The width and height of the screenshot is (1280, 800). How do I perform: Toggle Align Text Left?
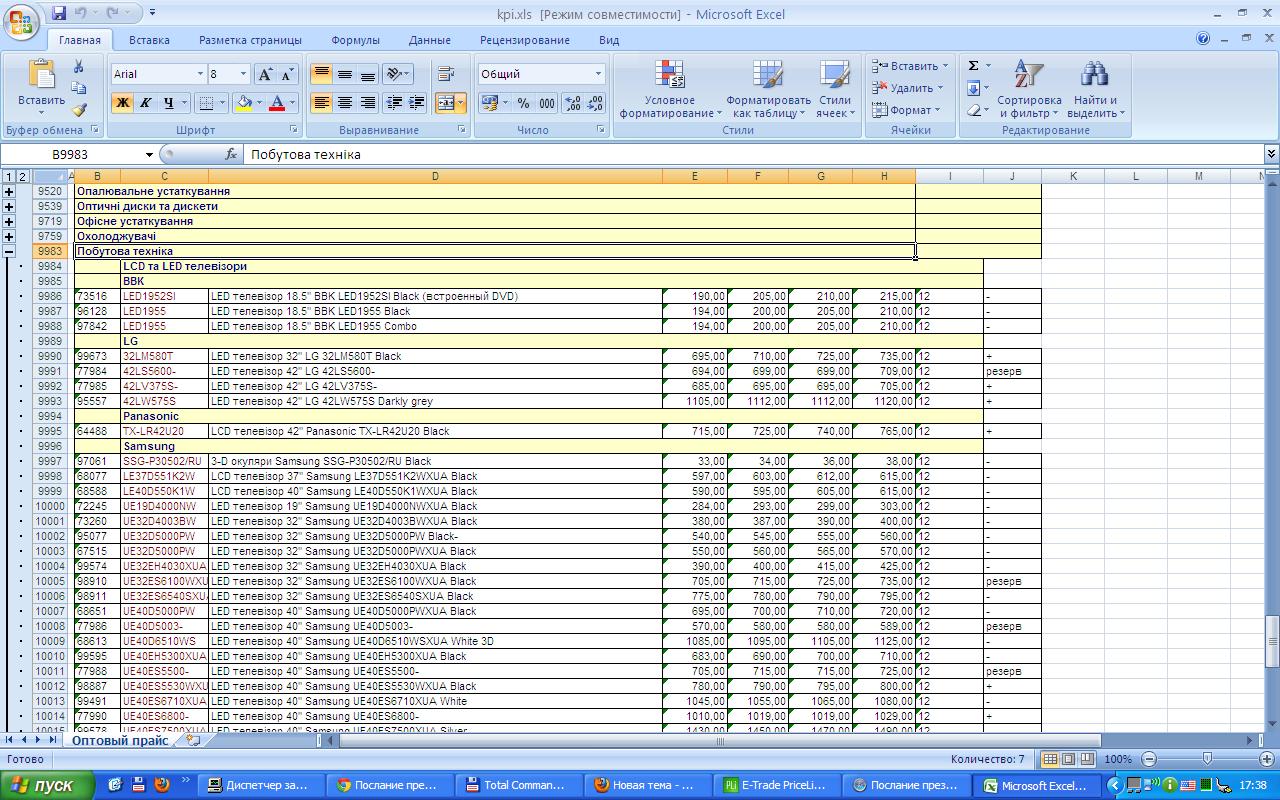pyautogui.click(x=321, y=103)
